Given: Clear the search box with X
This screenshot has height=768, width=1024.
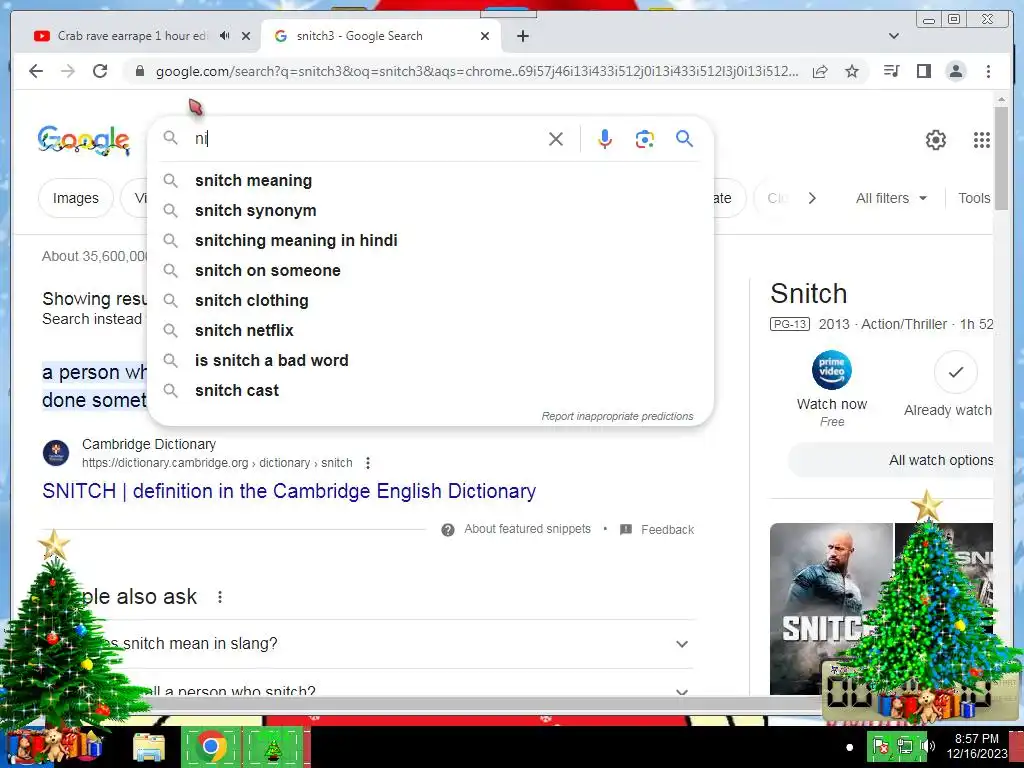Looking at the screenshot, I should point(556,139).
